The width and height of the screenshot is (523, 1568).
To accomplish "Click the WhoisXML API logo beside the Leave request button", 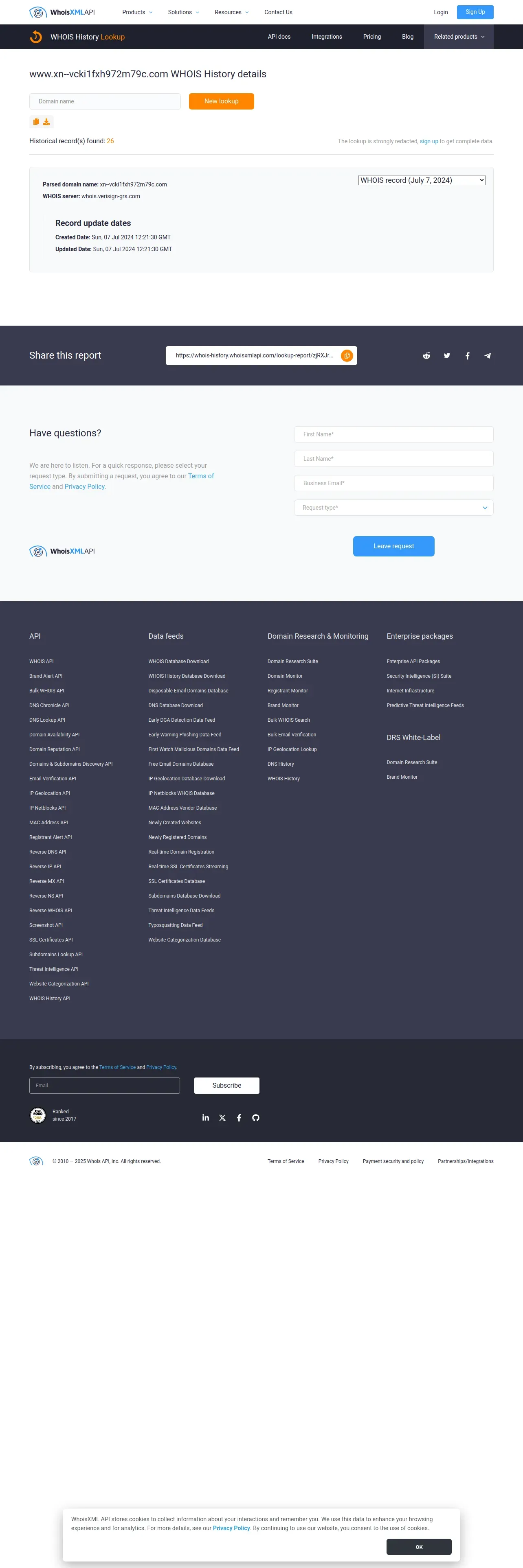I will click(62, 552).
